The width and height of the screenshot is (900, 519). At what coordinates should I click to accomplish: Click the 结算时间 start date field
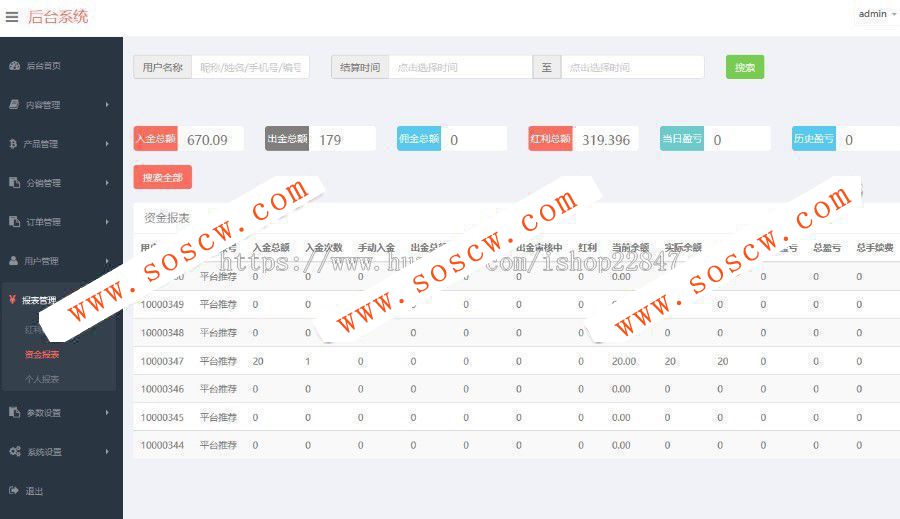tap(460, 67)
